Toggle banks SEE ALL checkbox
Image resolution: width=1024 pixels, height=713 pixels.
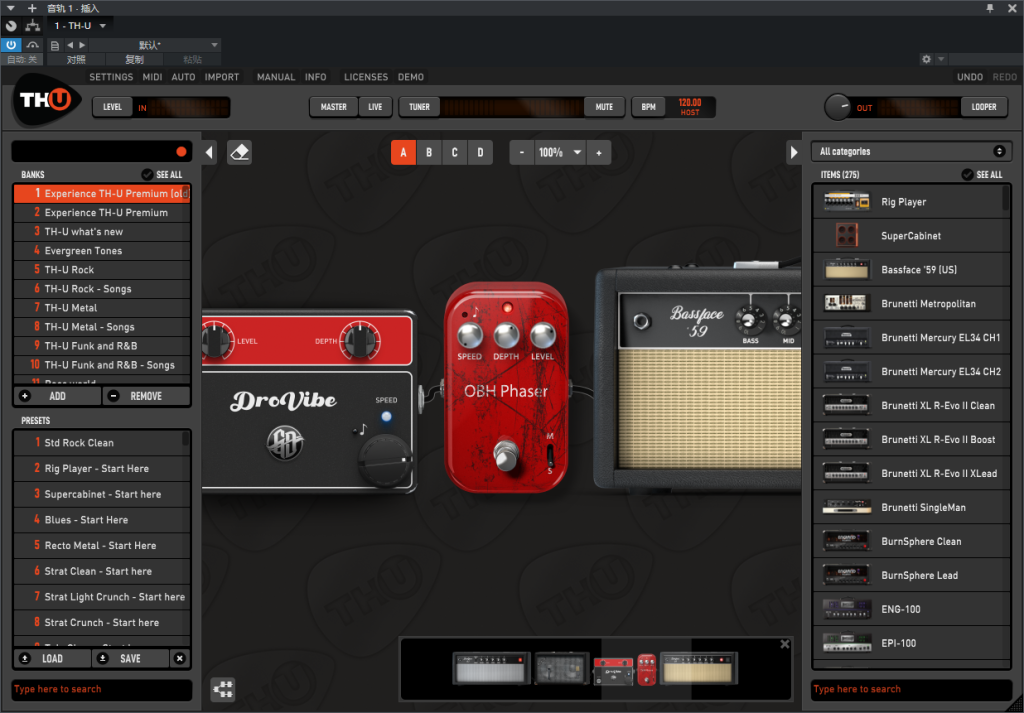pos(147,174)
